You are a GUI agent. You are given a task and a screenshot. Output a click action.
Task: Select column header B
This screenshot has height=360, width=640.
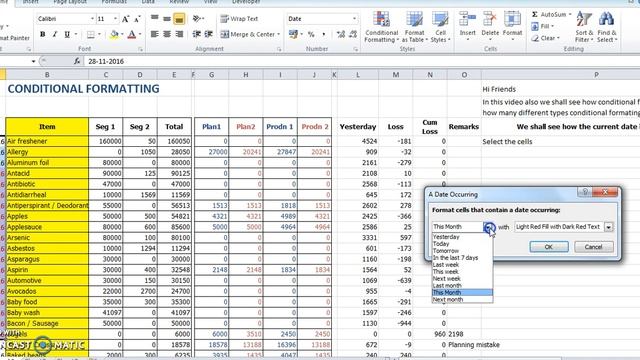(47, 75)
